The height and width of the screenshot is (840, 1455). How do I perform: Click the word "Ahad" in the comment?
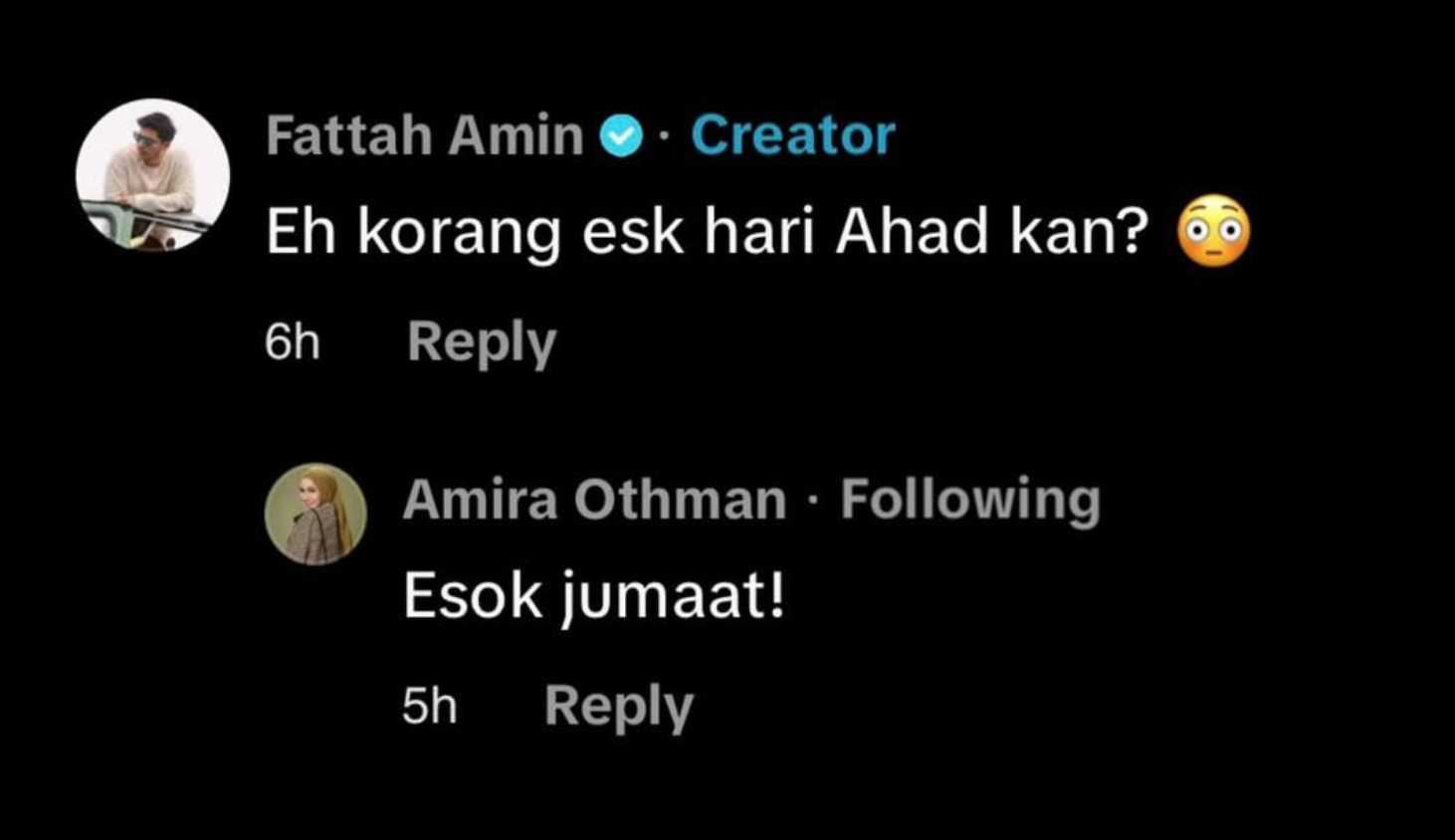click(x=913, y=233)
